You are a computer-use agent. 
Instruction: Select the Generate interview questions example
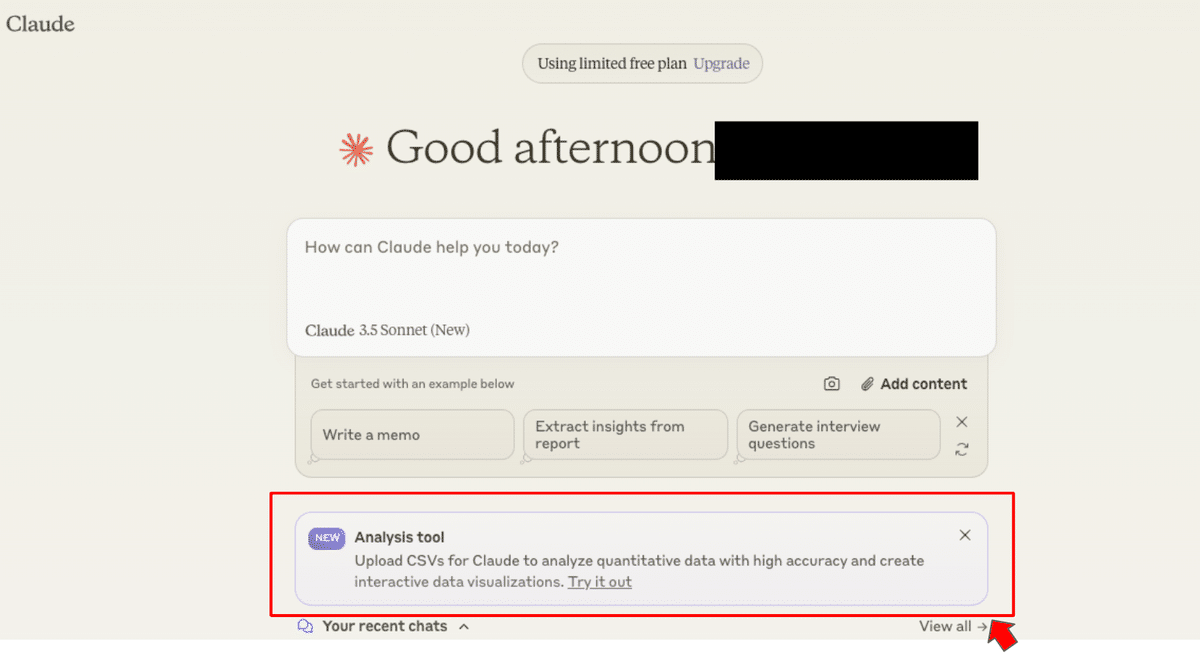point(837,434)
